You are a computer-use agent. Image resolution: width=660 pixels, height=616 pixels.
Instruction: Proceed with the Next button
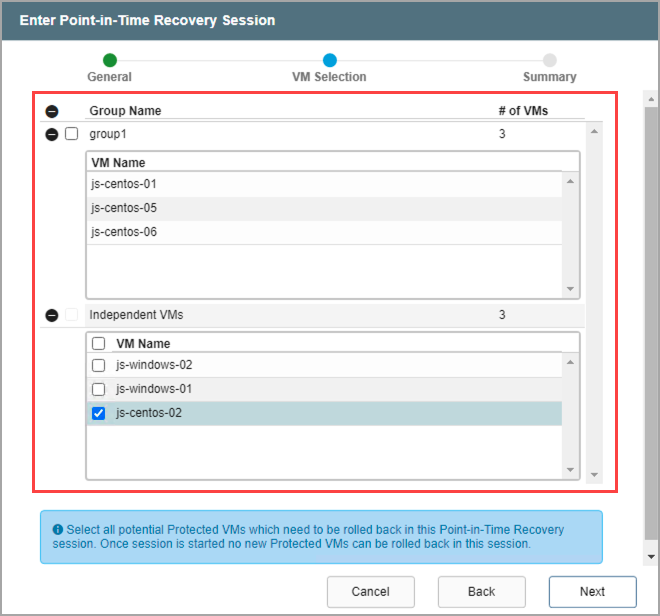point(592,591)
